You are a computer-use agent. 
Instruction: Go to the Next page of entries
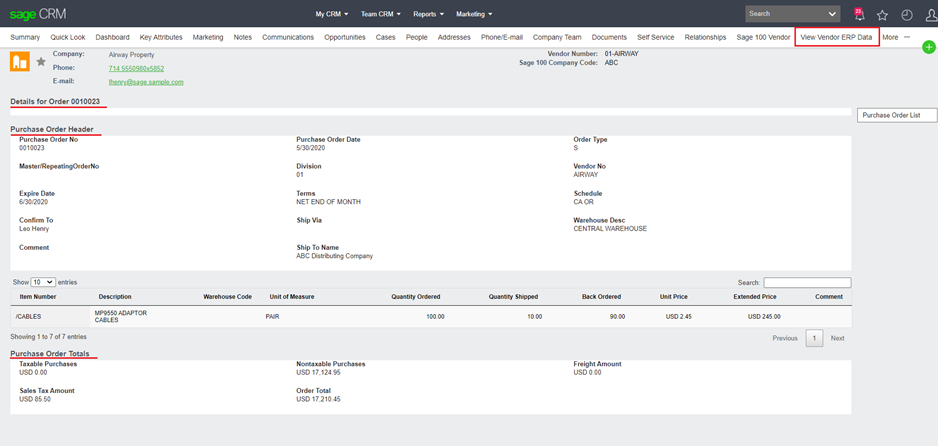pyautogui.click(x=838, y=338)
